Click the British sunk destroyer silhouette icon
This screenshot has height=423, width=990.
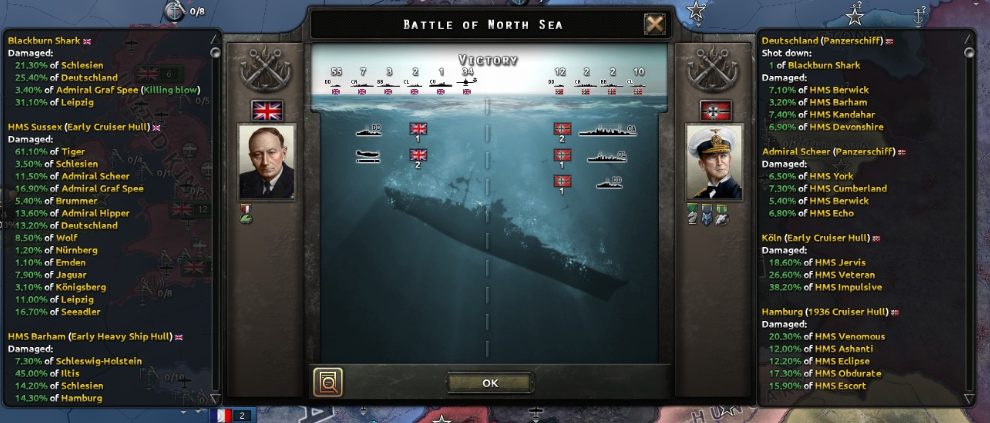(x=369, y=130)
